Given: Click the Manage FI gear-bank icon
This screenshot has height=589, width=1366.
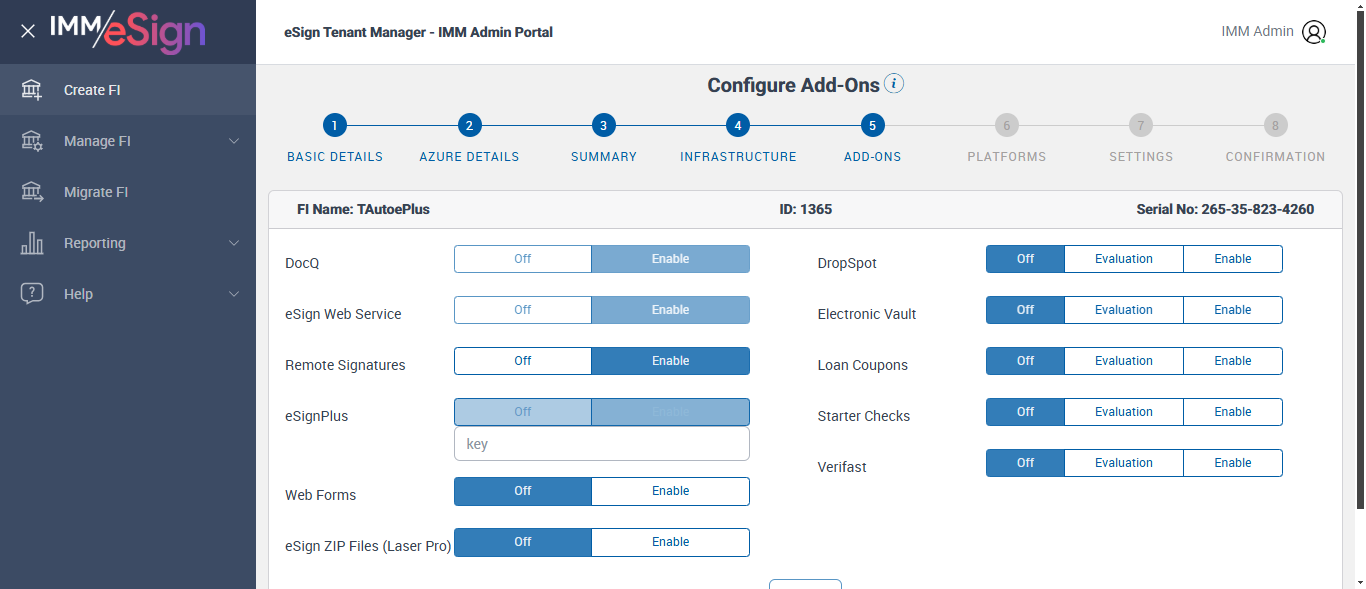Looking at the screenshot, I should click(x=32, y=141).
